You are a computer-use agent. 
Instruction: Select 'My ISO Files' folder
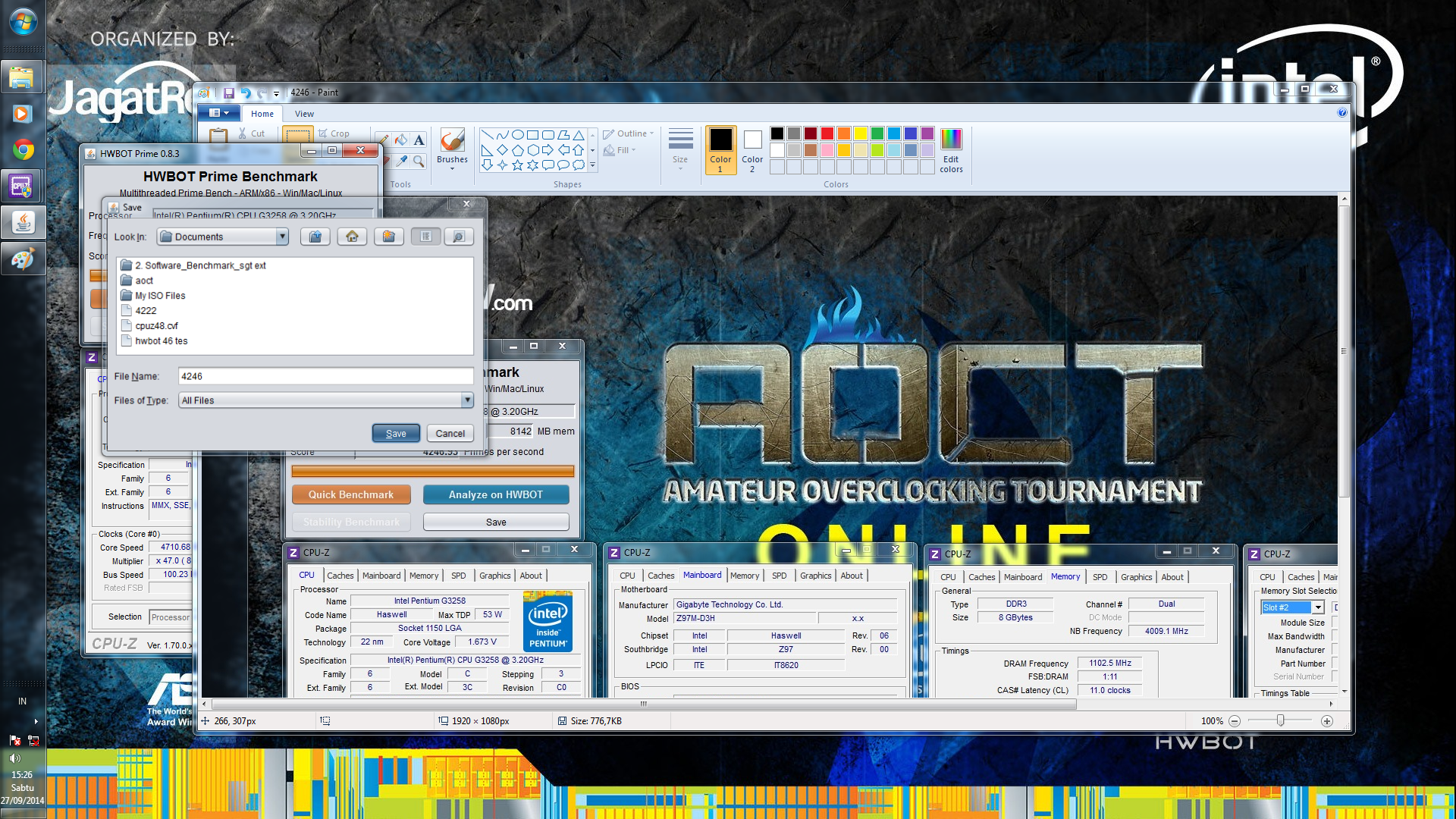point(153,296)
